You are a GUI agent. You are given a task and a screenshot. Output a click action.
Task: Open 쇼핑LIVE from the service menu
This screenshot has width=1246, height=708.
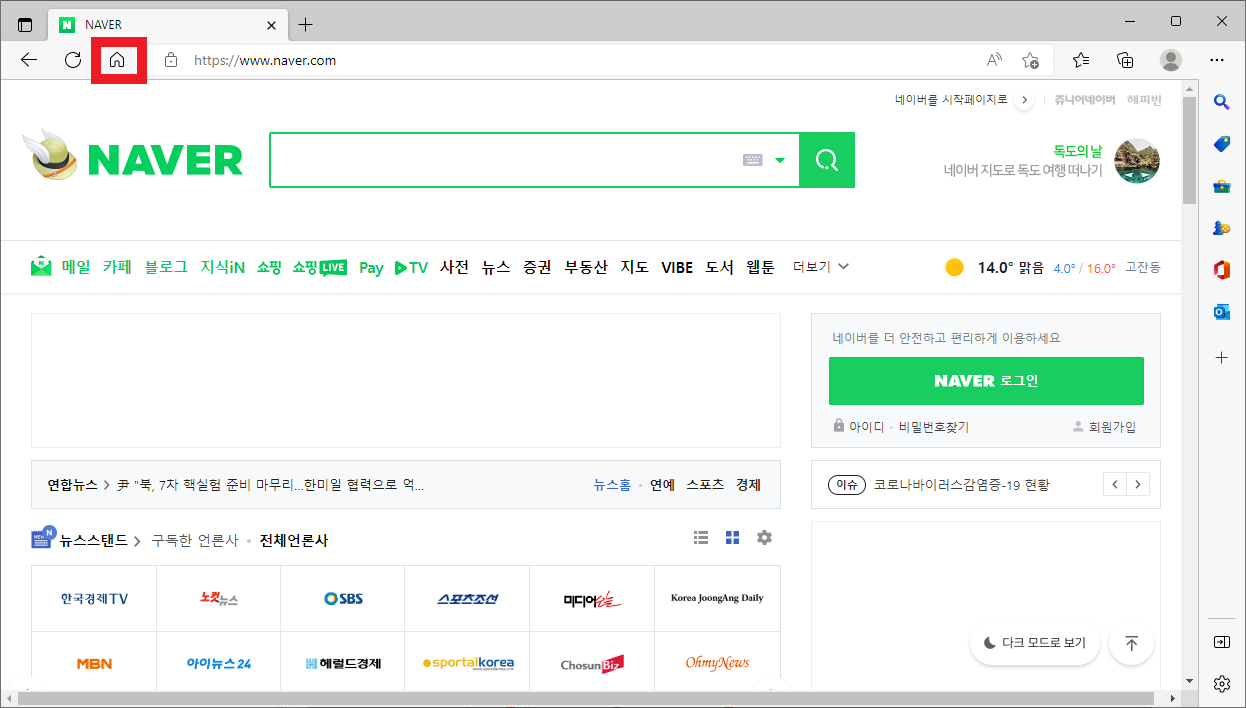(x=320, y=267)
